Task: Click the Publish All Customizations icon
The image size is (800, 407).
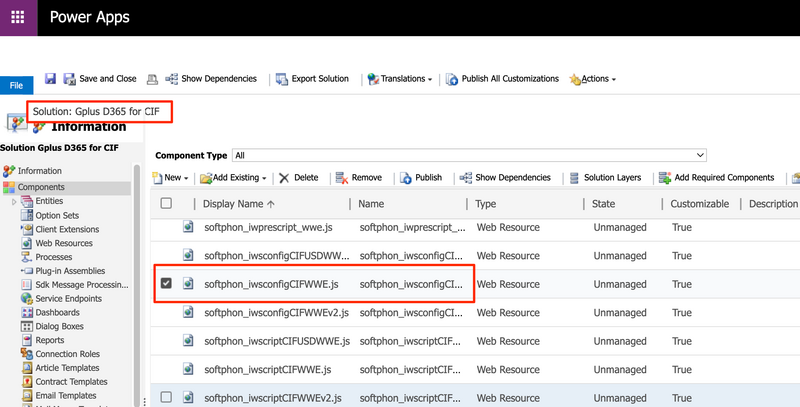Action: tap(452, 79)
